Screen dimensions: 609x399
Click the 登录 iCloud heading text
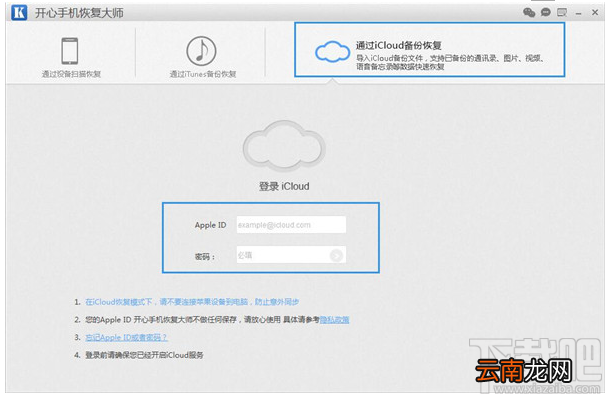(284, 186)
